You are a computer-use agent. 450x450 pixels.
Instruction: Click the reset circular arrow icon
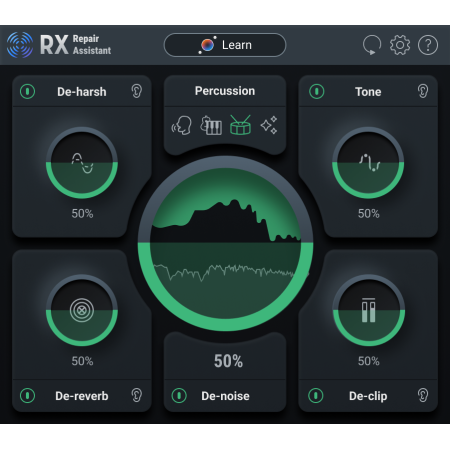coord(372,45)
